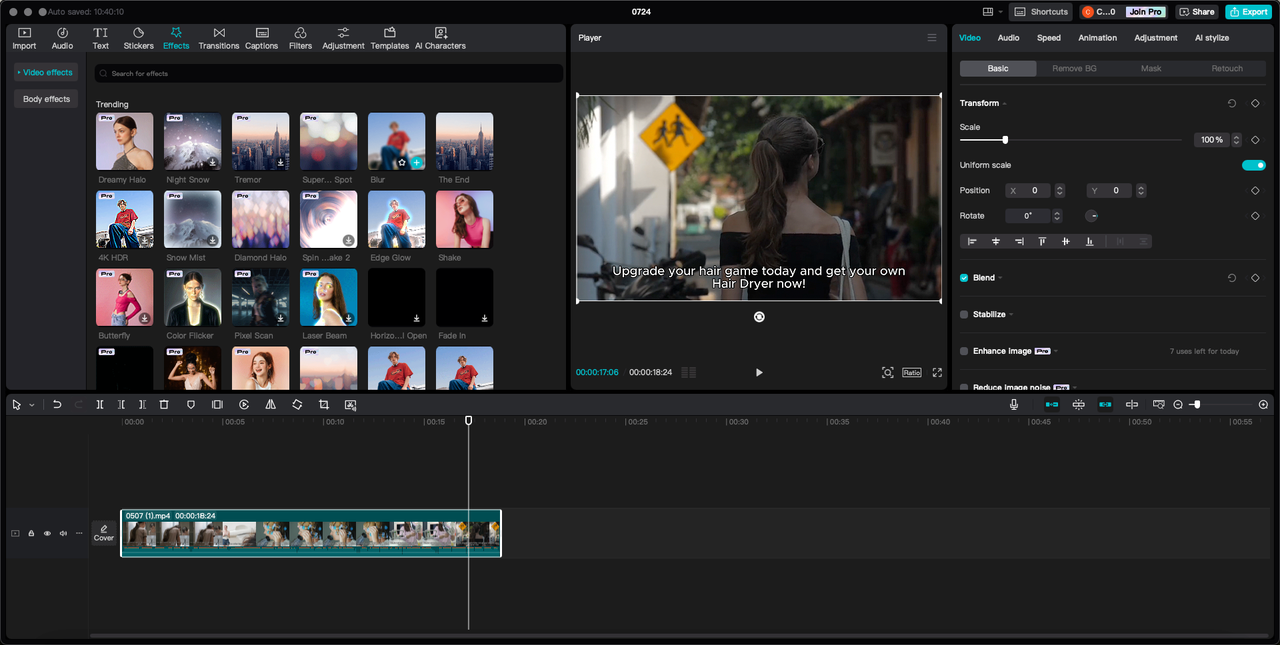
Task: Hide the video track with eye icon
Action: (47, 533)
